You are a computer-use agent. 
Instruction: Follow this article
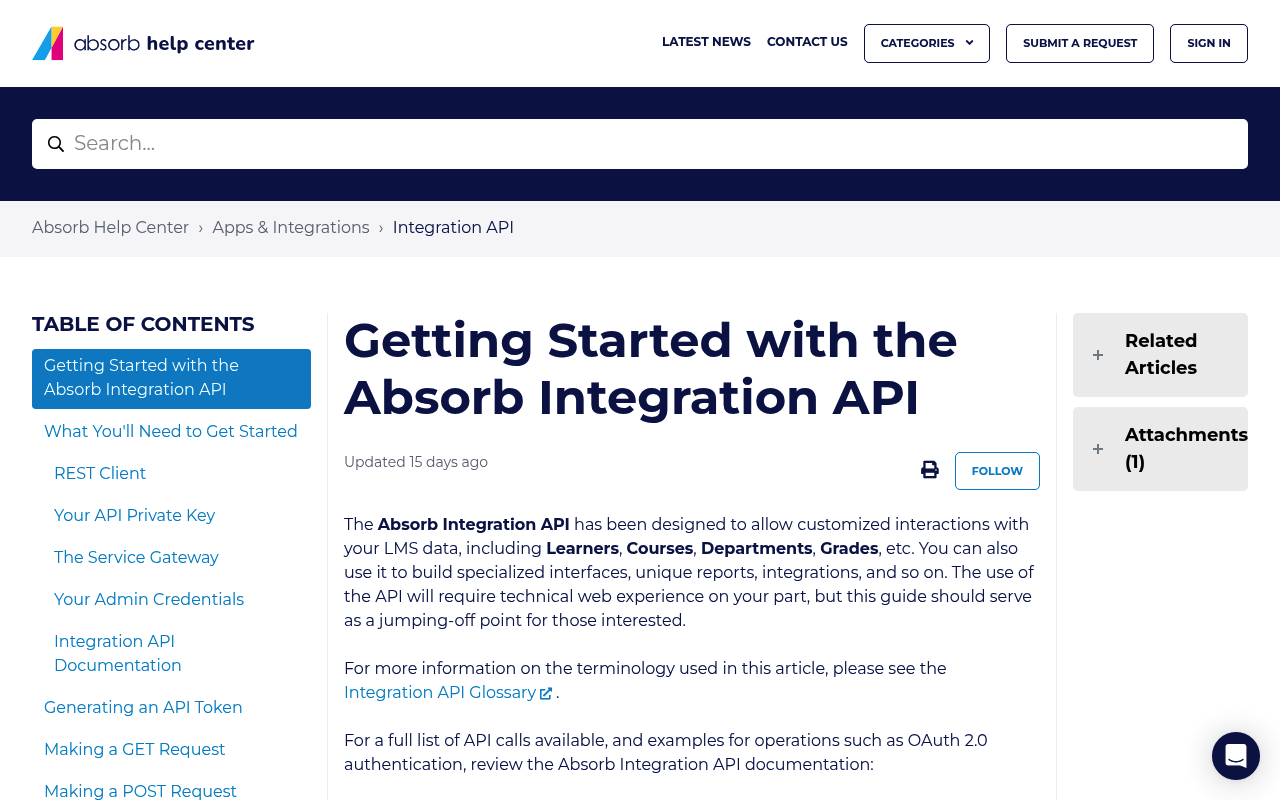pos(997,471)
